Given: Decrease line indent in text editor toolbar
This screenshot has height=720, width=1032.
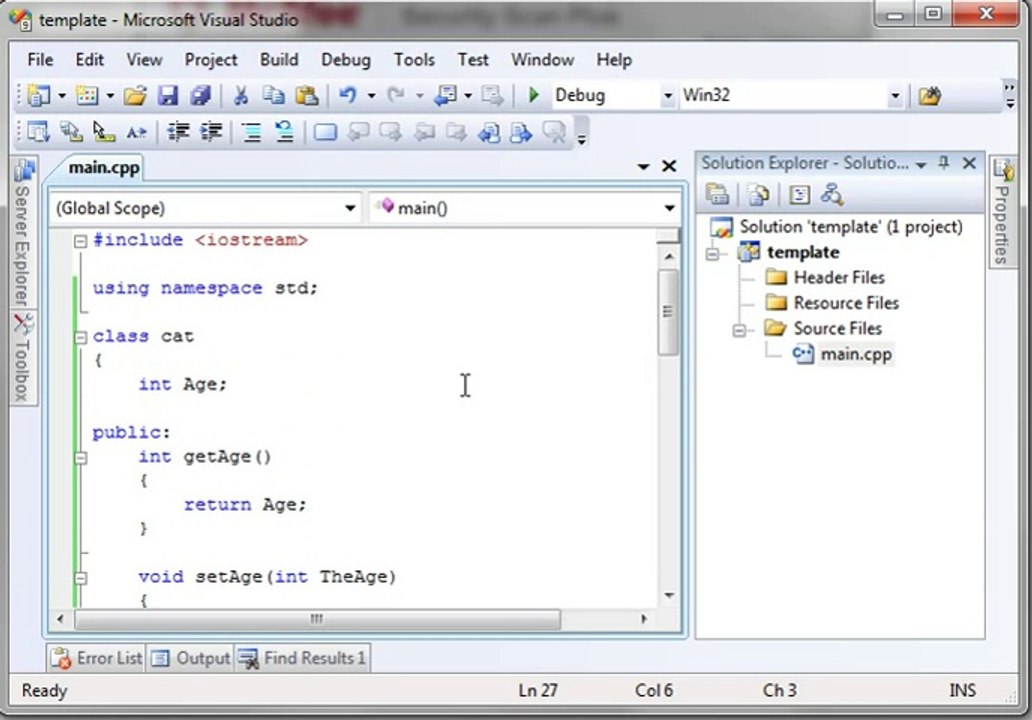Looking at the screenshot, I should pos(178,132).
